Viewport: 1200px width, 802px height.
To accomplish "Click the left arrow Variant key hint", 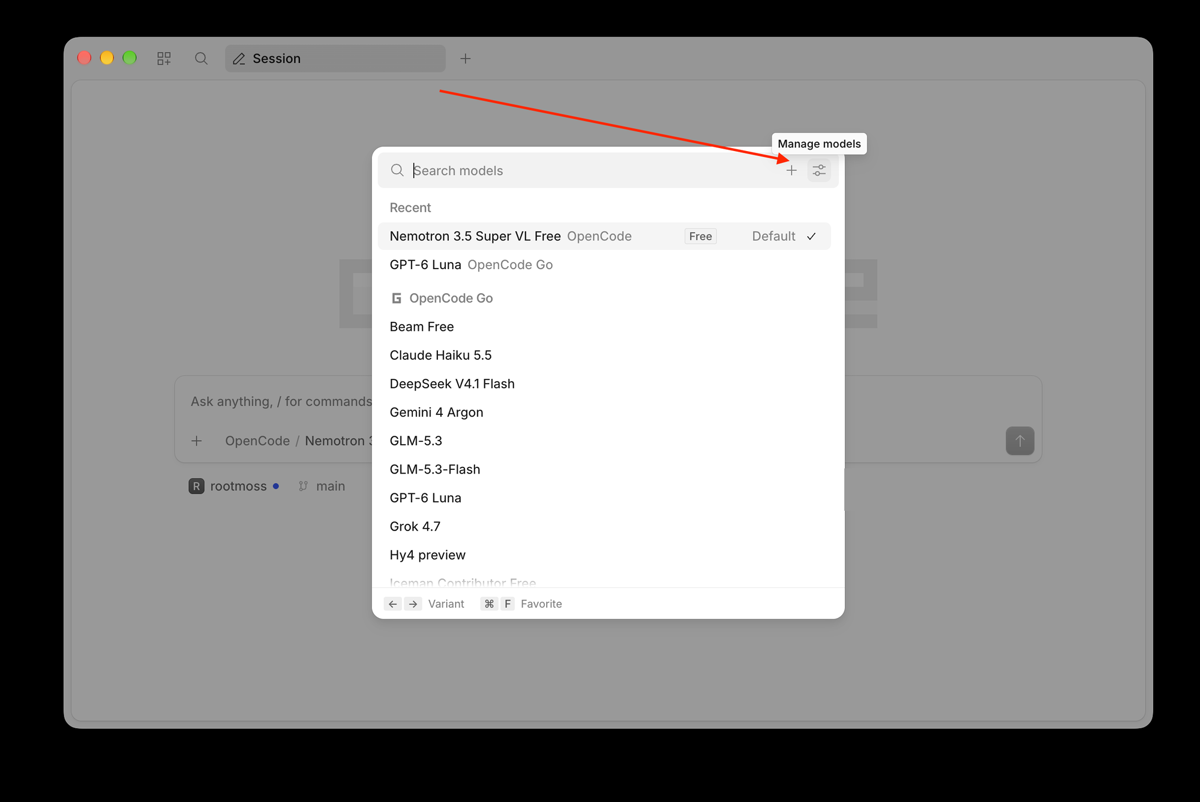I will (393, 604).
